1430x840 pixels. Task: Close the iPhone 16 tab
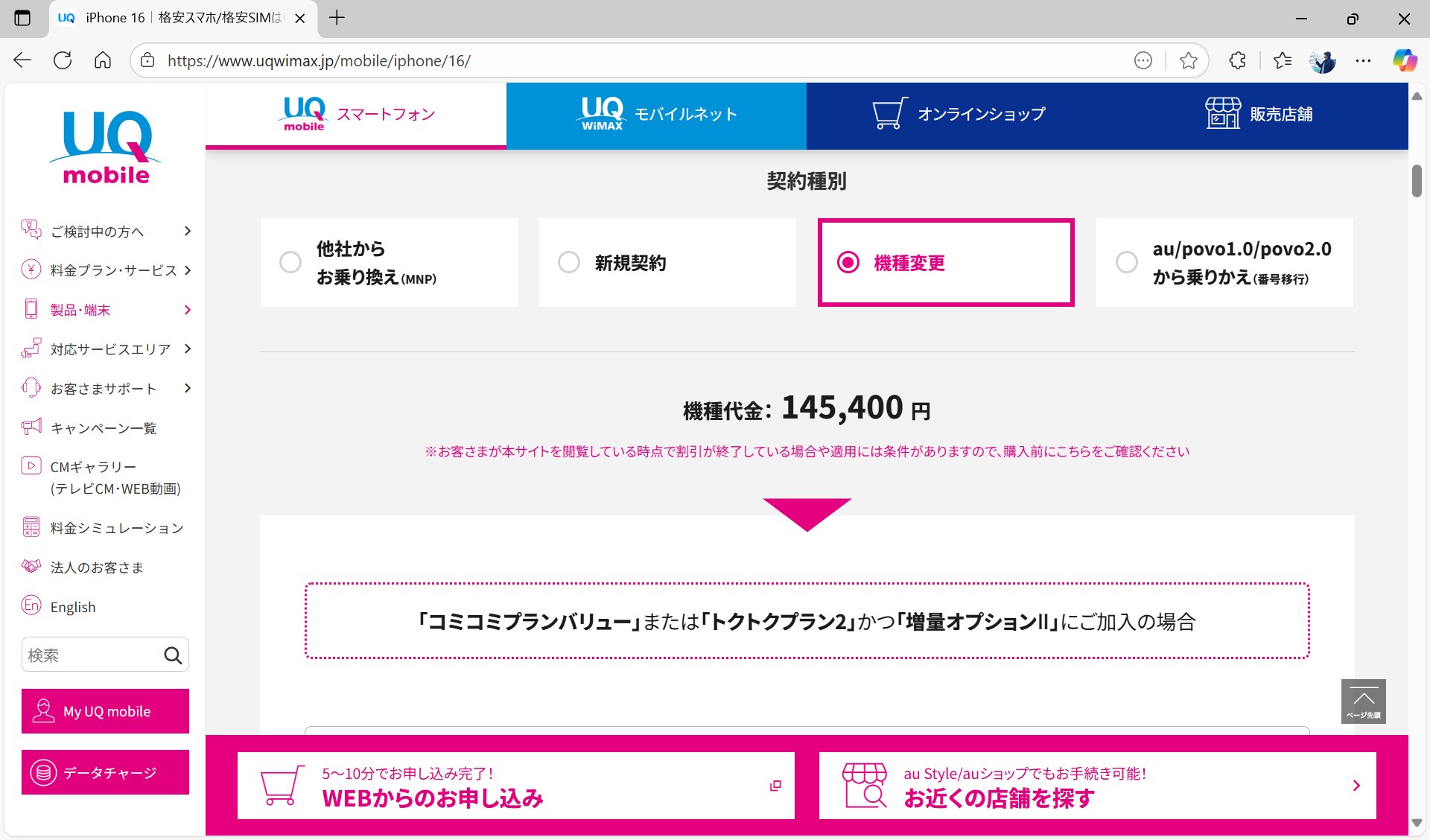[x=300, y=19]
